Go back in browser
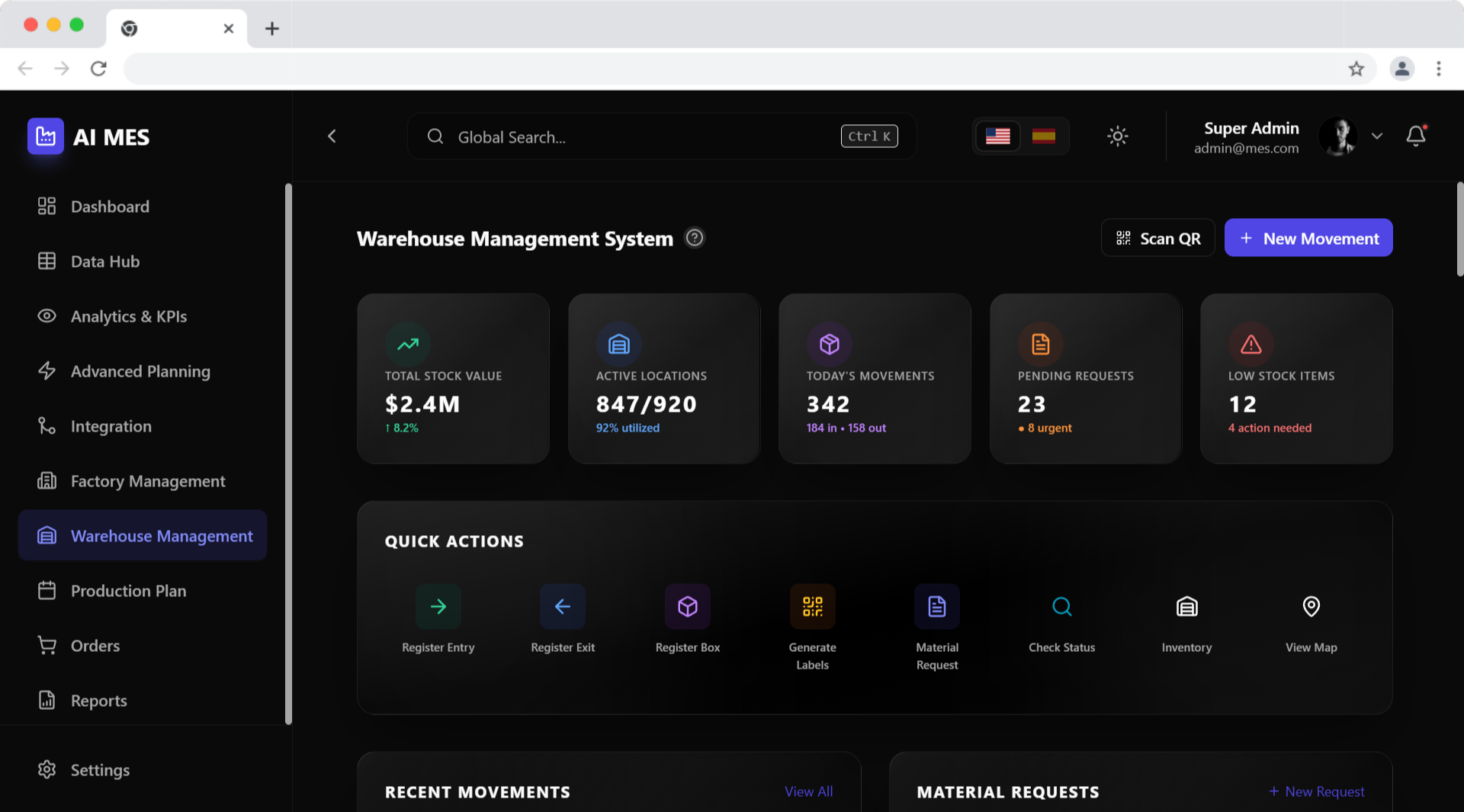This screenshot has width=1464, height=812. point(25,69)
